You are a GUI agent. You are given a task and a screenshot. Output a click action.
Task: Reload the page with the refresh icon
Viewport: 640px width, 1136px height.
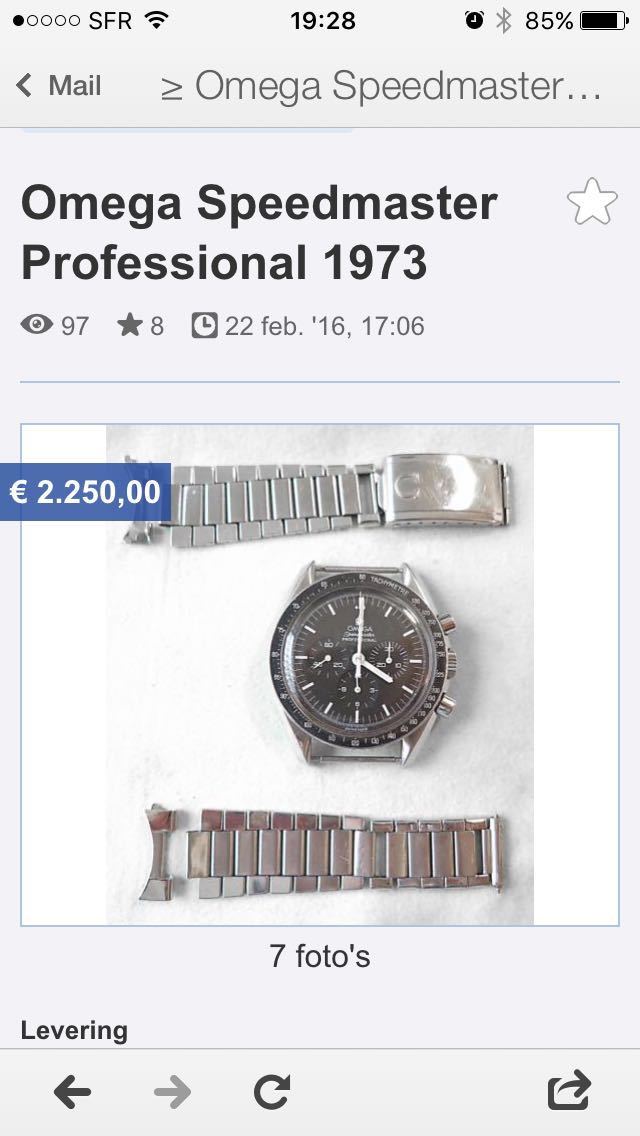[272, 1092]
